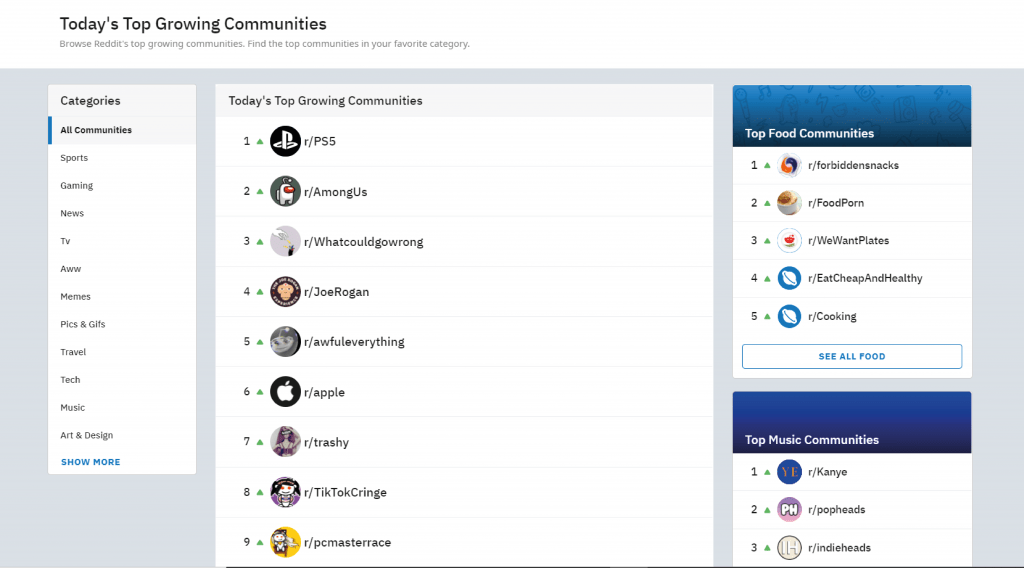Viewport: 1024px width, 568px height.
Task: Click the Top Food Communities banner
Action: 852,116
